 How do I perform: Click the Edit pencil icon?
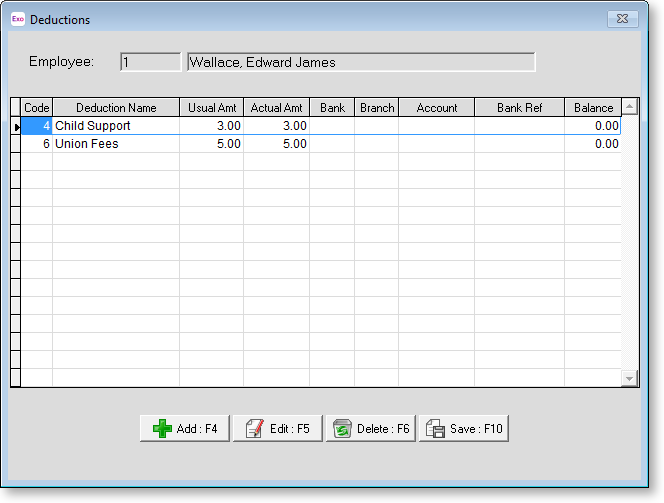click(255, 429)
